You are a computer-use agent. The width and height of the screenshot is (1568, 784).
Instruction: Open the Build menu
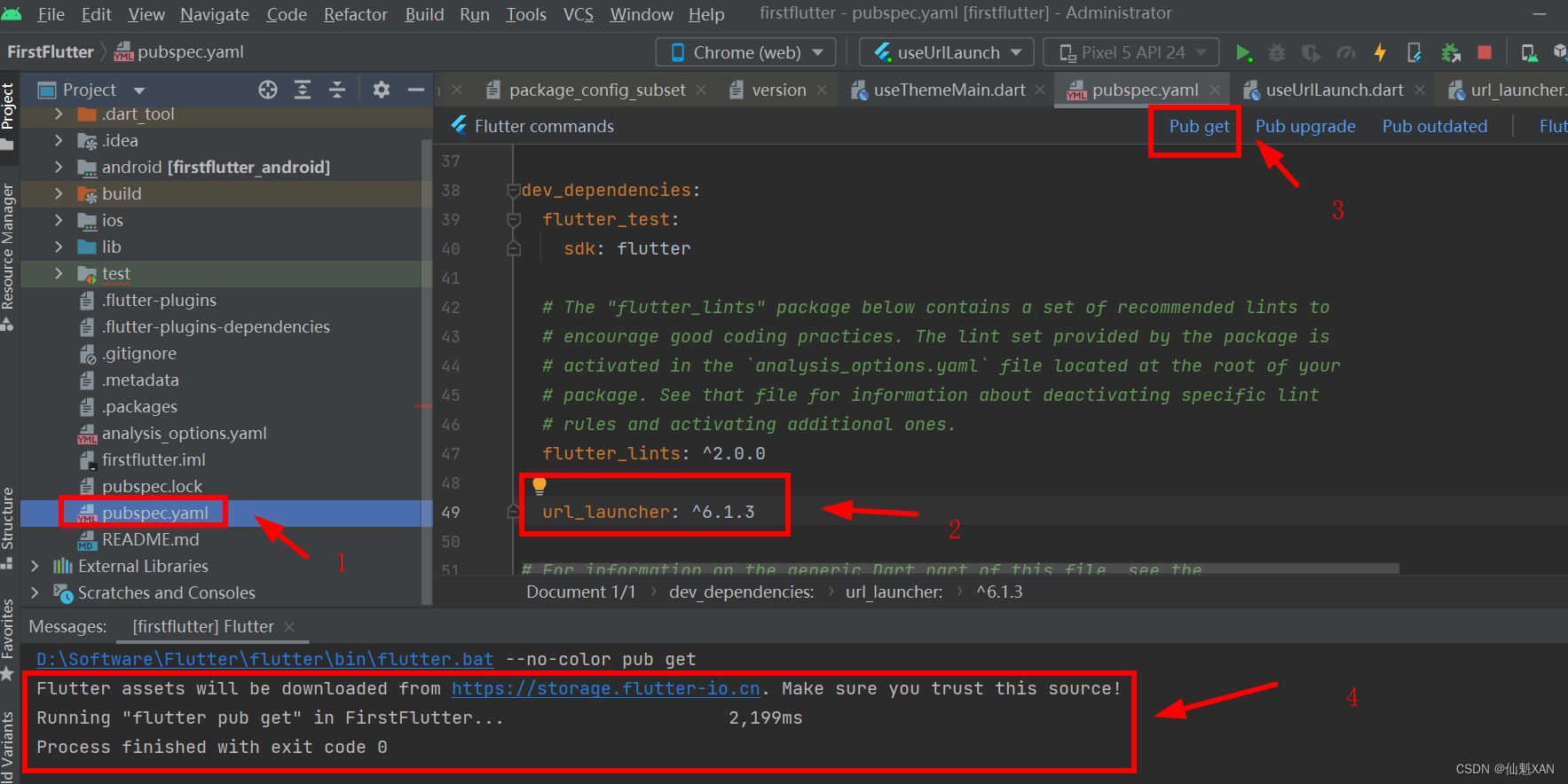click(424, 14)
